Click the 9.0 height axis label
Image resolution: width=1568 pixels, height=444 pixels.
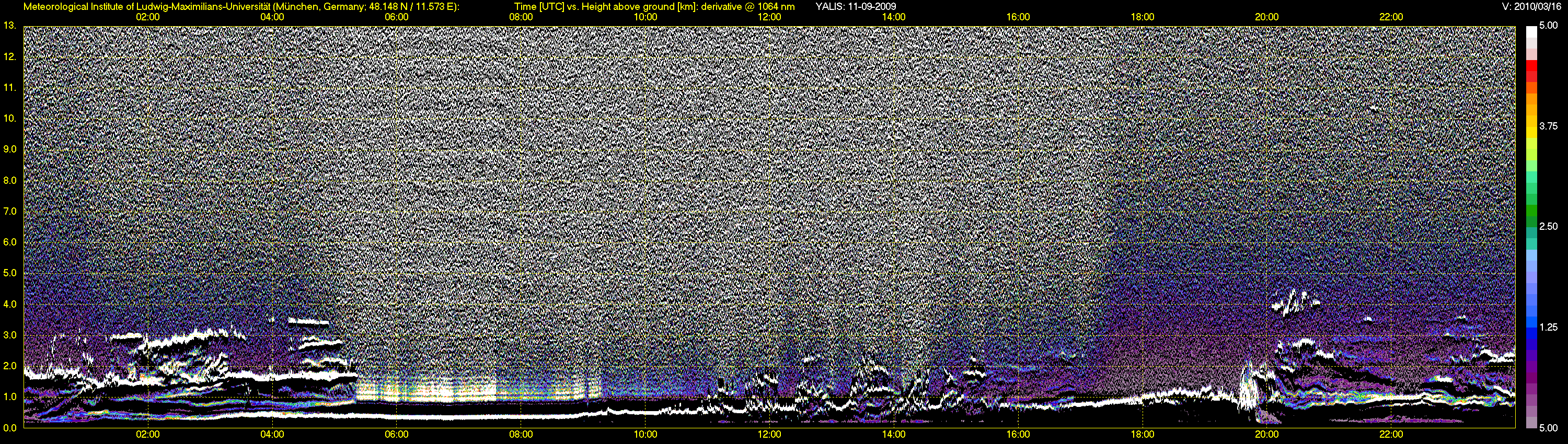[x=10, y=149]
